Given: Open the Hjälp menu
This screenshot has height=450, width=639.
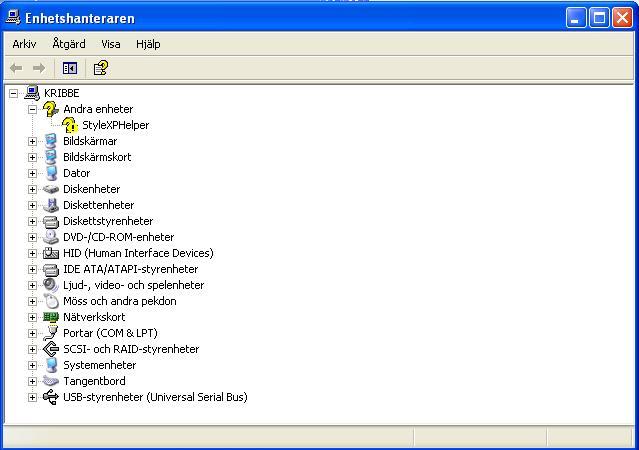Looking at the screenshot, I should coord(148,44).
